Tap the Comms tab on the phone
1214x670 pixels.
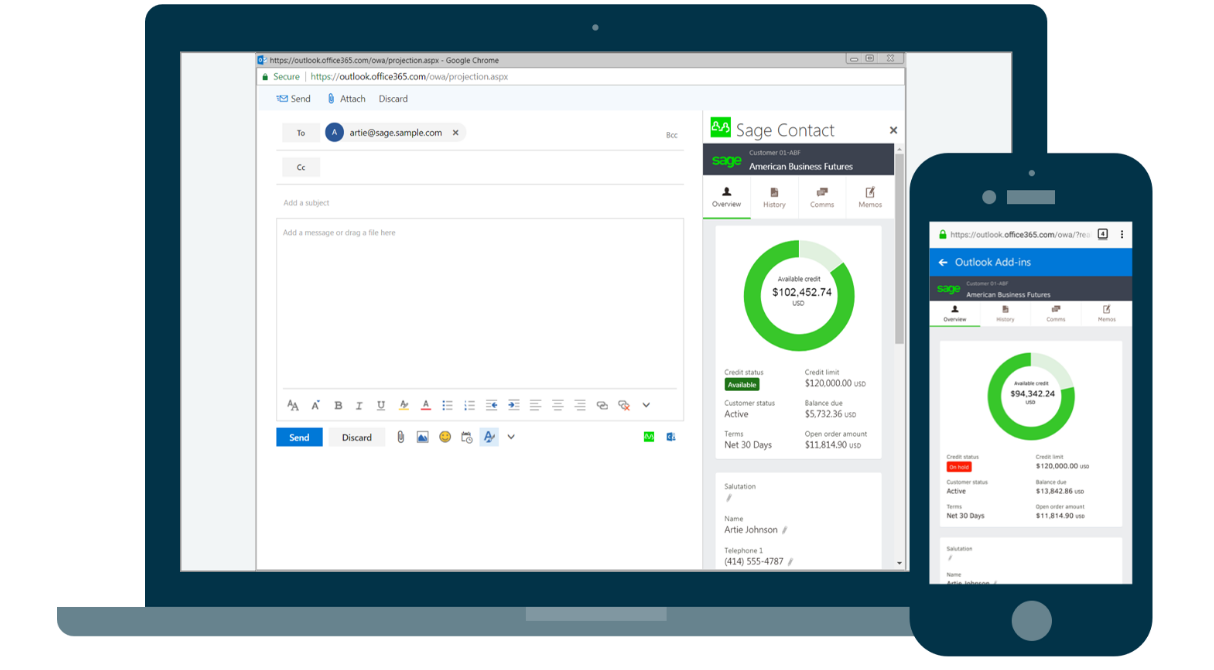point(1056,314)
